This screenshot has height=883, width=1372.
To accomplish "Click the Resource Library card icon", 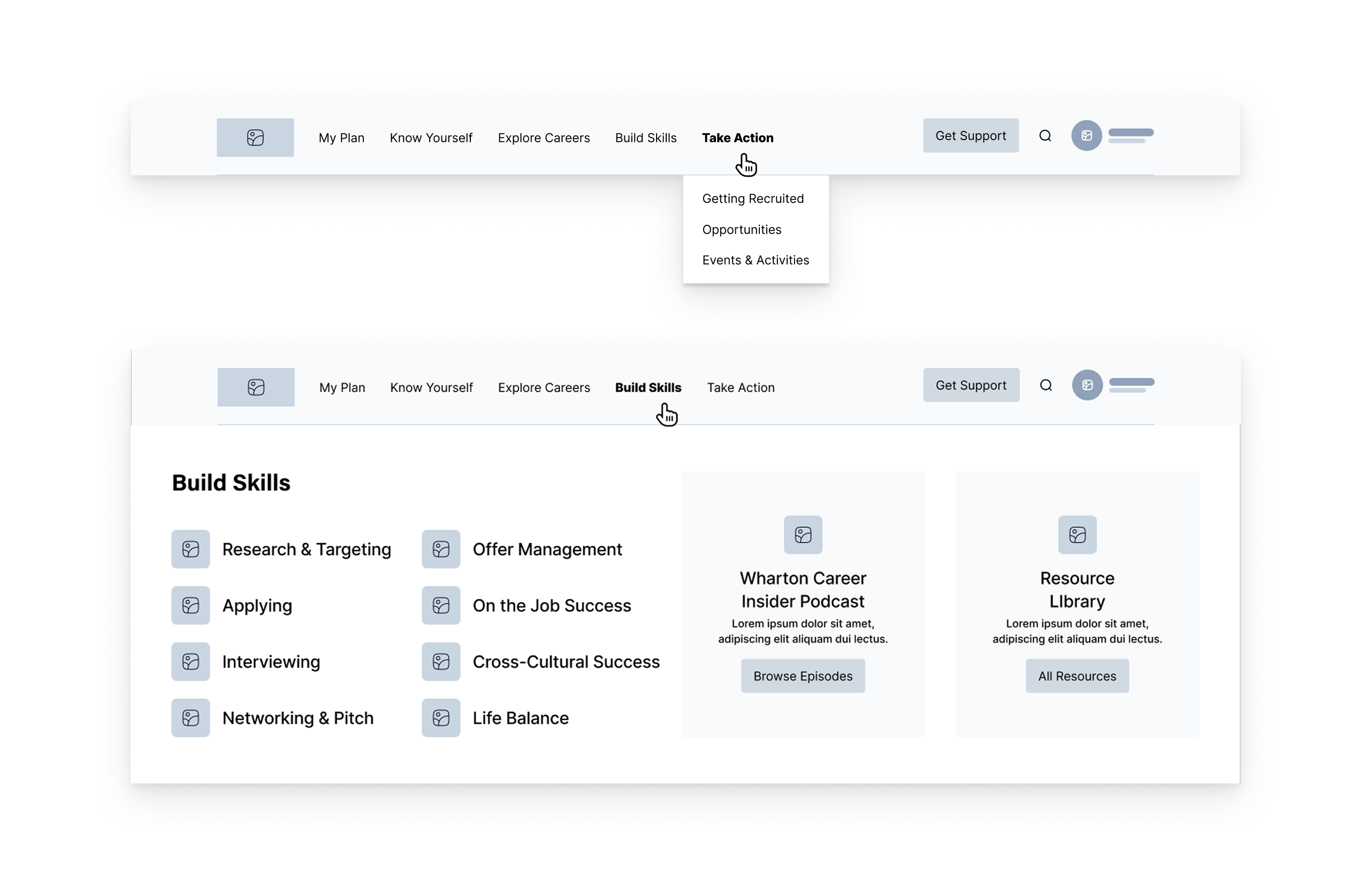I will point(1077,535).
